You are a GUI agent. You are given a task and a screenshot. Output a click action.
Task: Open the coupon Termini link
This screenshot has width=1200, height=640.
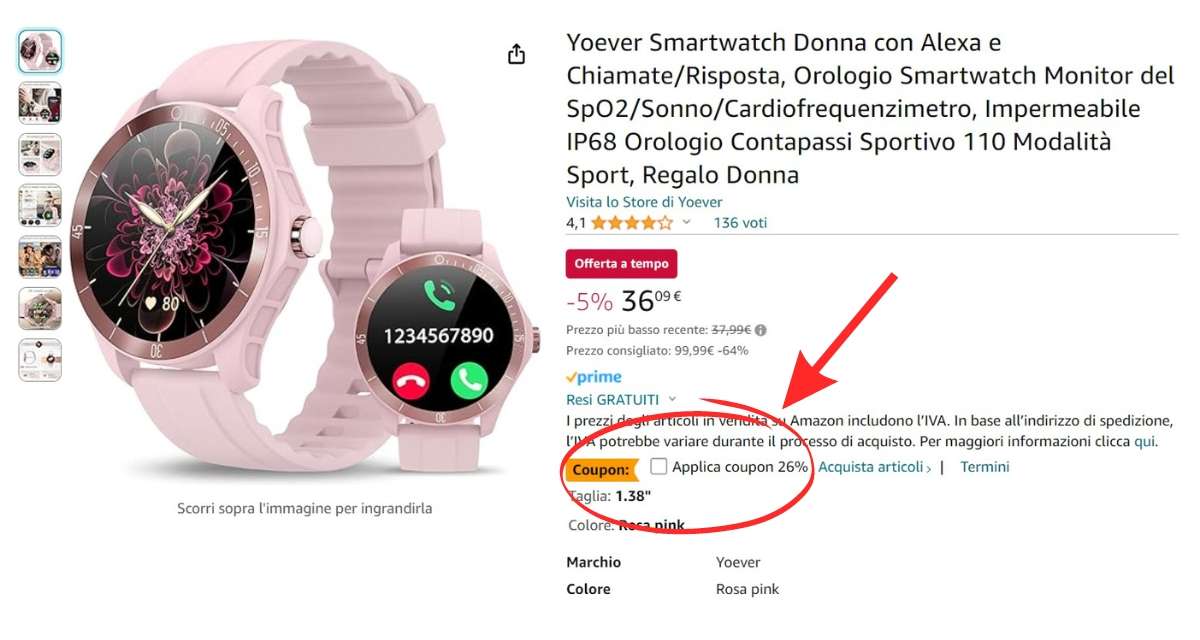click(985, 467)
